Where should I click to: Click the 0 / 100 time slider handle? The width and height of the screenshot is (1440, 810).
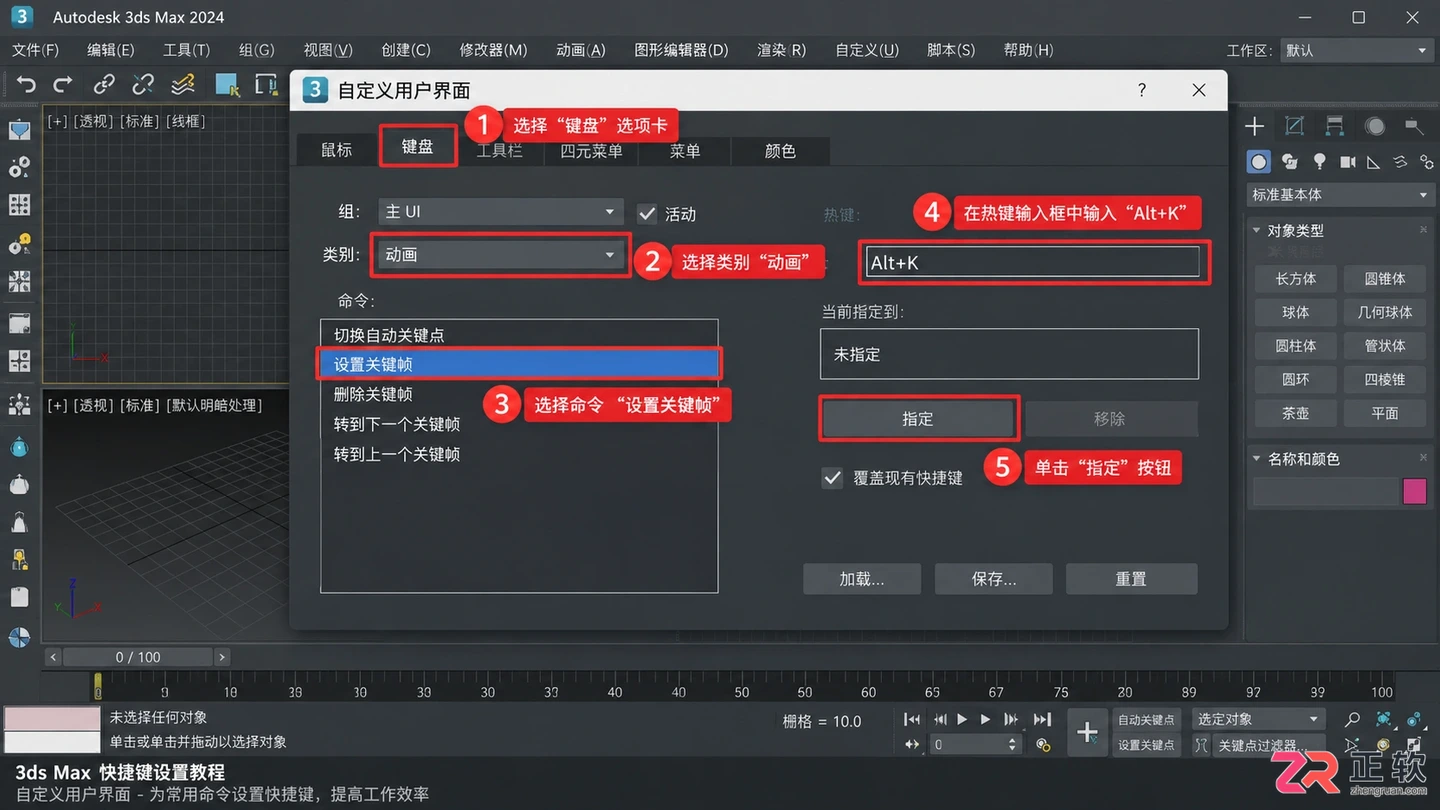click(137, 657)
